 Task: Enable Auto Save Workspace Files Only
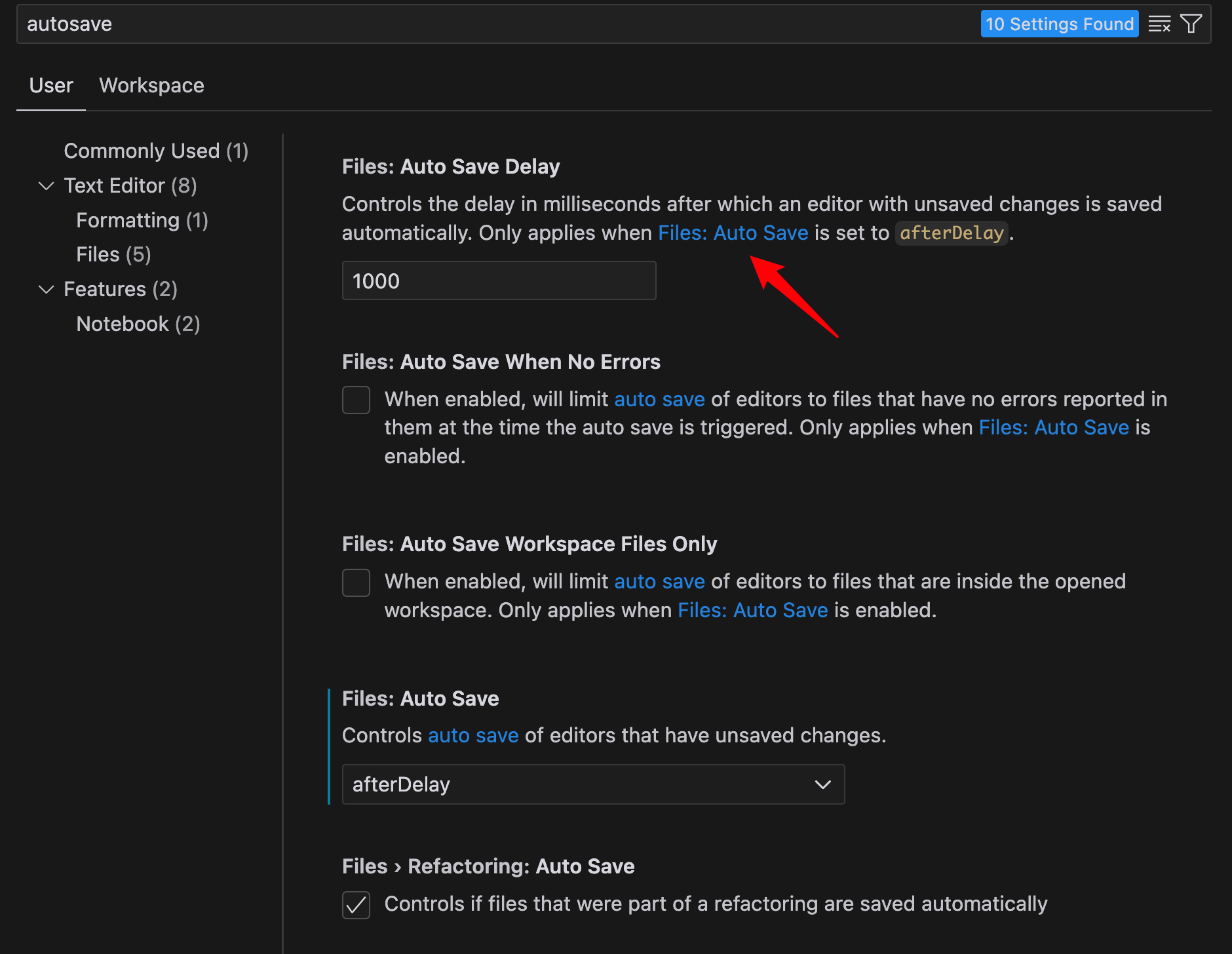click(356, 582)
